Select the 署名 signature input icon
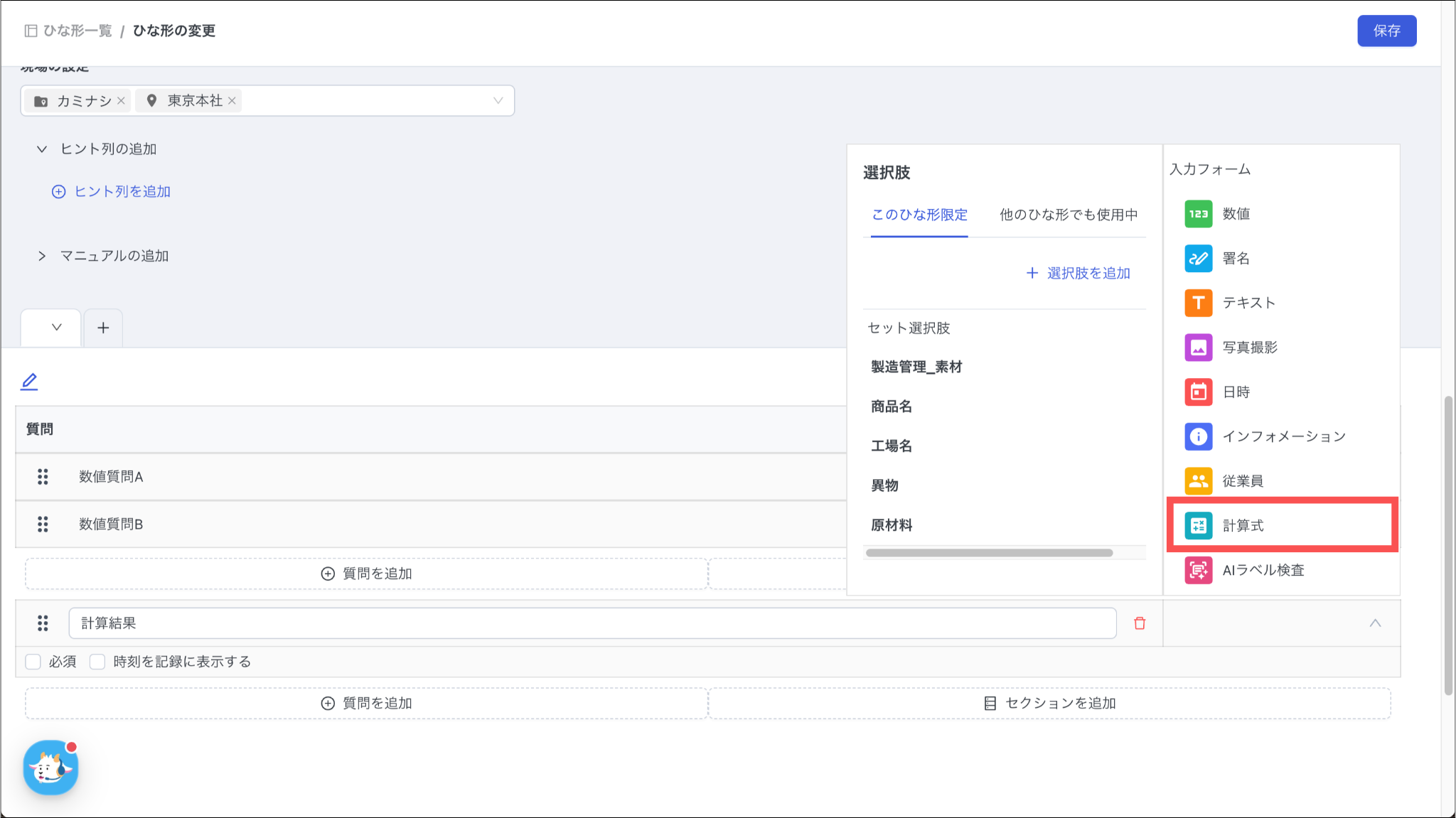The width and height of the screenshot is (1456, 818). [x=1198, y=259]
